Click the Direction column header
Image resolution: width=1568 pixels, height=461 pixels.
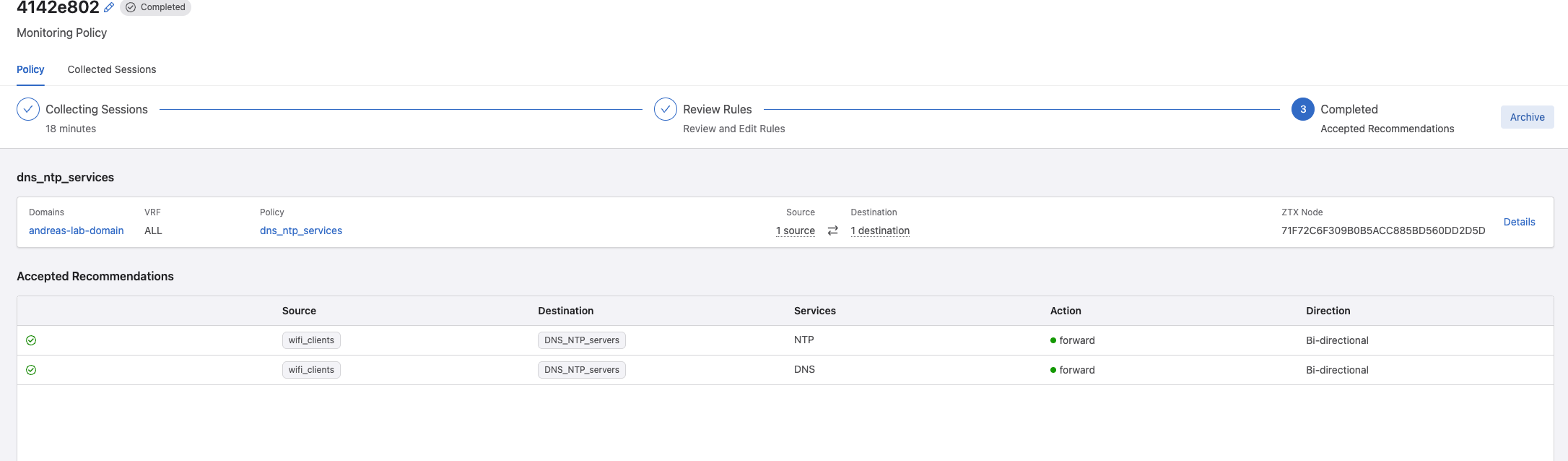(1328, 311)
